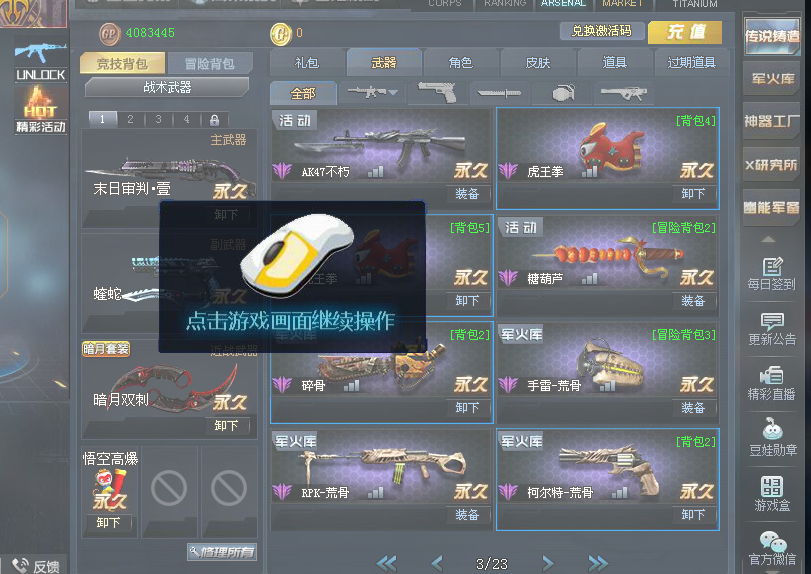Open 官方微信 WeChat icon
This screenshot has height=574, width=811.
[772, 549]
